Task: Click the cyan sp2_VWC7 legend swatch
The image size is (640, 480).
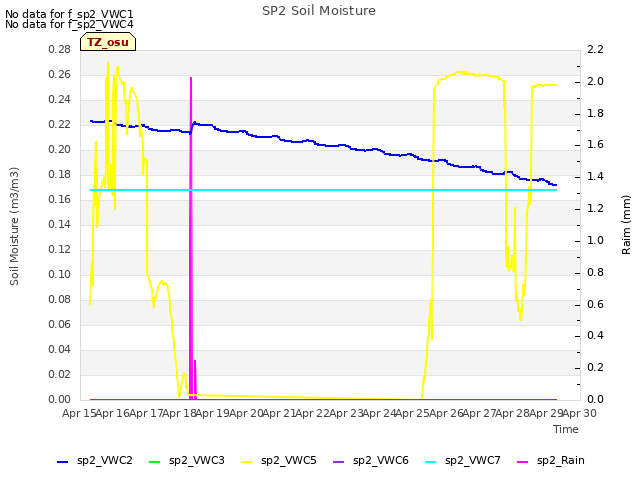Action: pyautogui.click(x=431, y=462)
